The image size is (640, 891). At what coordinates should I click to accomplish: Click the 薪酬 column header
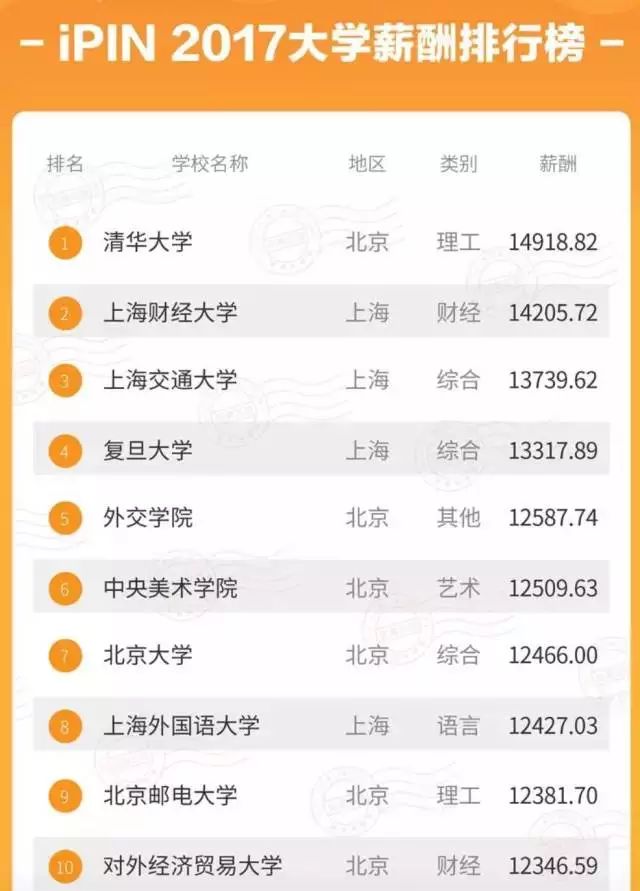tap(558, 164)
